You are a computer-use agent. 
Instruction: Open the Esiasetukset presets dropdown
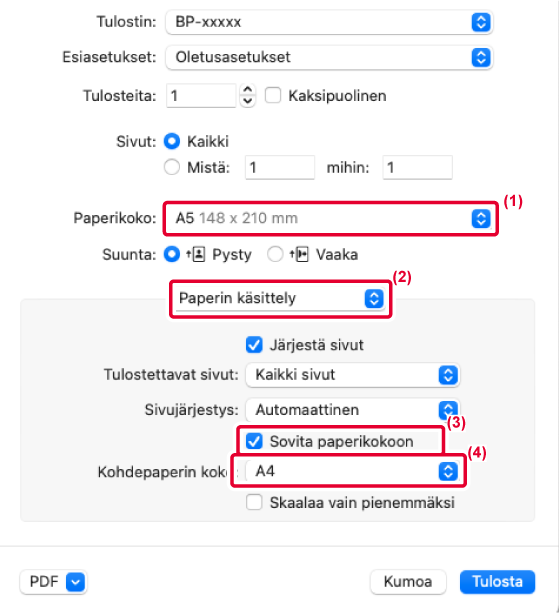click(329, 57)
